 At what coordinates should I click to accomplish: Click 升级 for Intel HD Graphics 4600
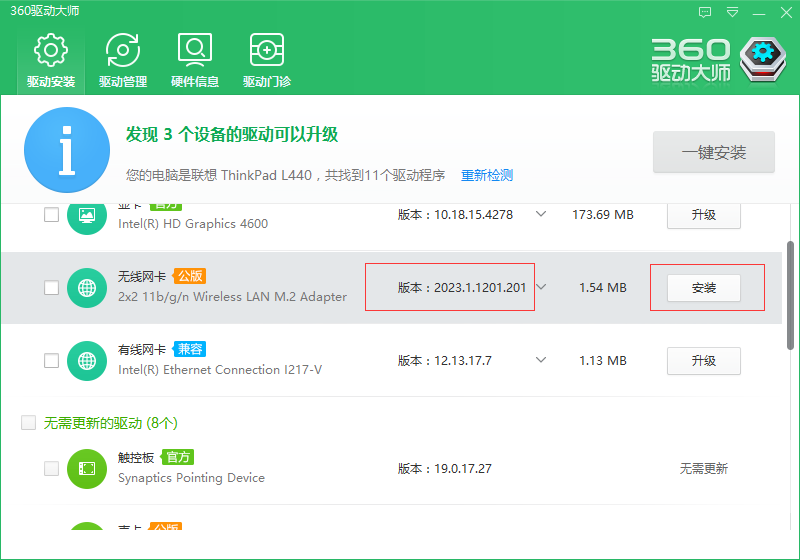pyautogui.click(x=704, y=215)
